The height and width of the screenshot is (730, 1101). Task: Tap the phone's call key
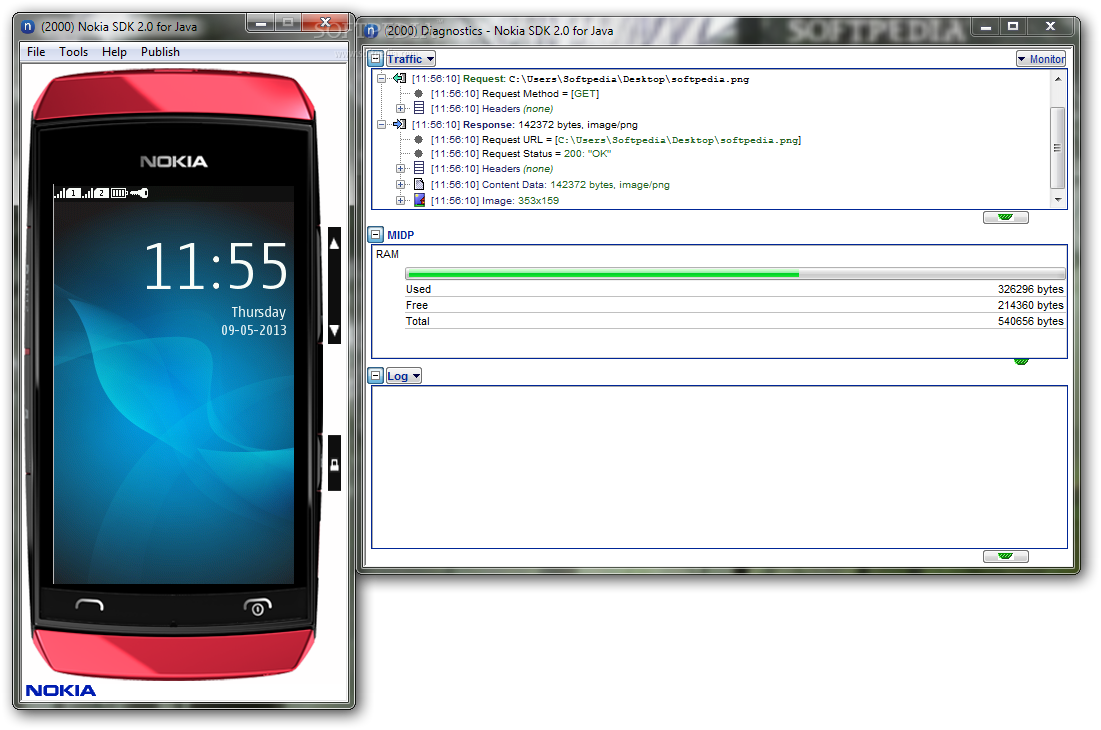pos(89,605)
